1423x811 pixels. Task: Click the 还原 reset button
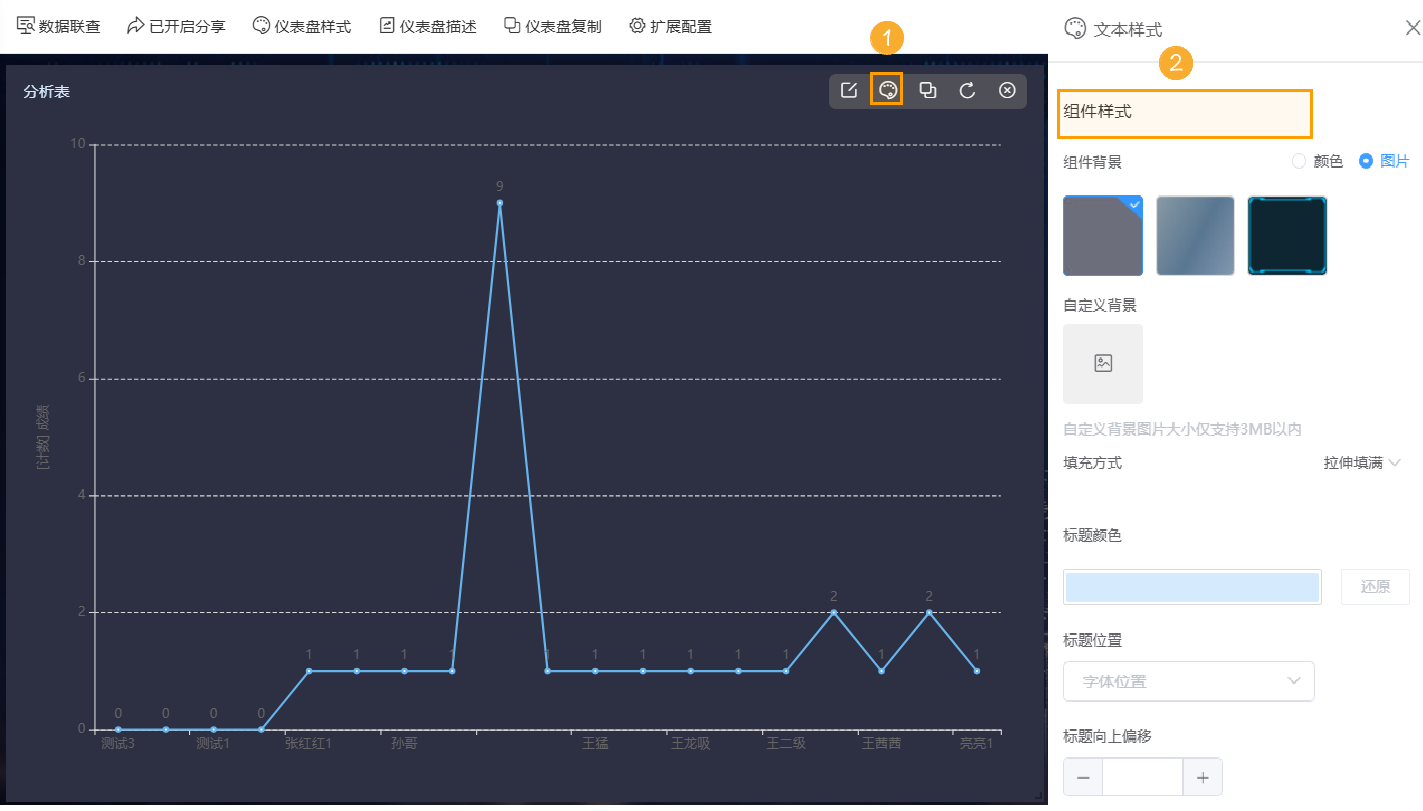click(1375, 587)
